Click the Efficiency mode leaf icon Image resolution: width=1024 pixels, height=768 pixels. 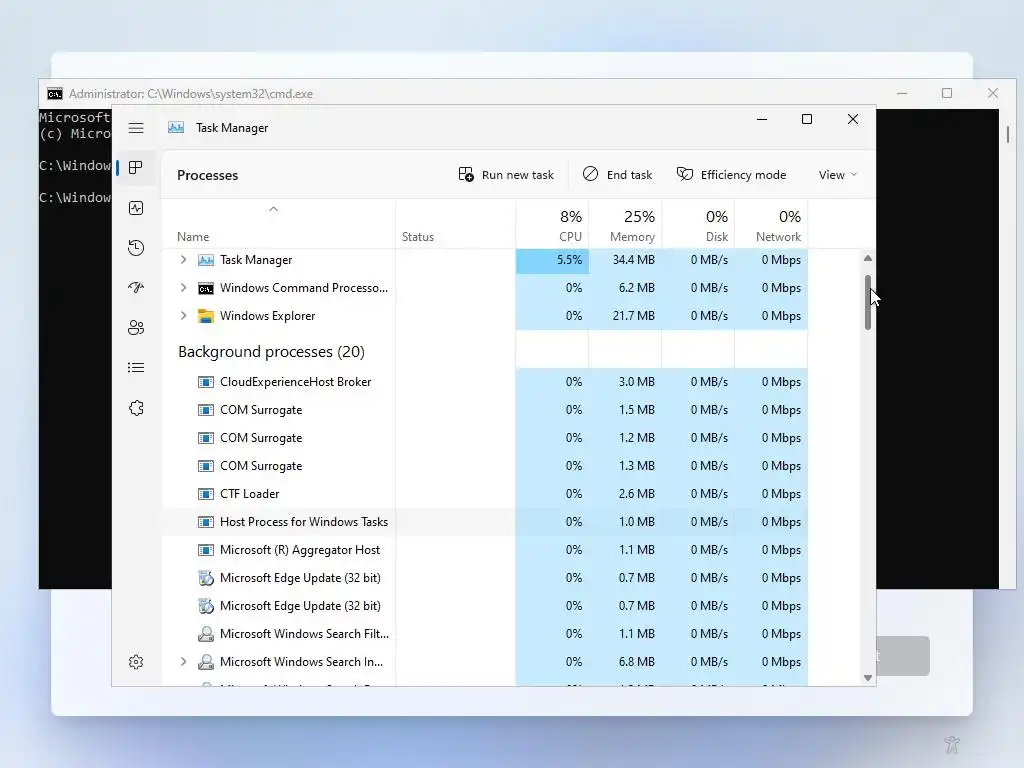(684, 174)
